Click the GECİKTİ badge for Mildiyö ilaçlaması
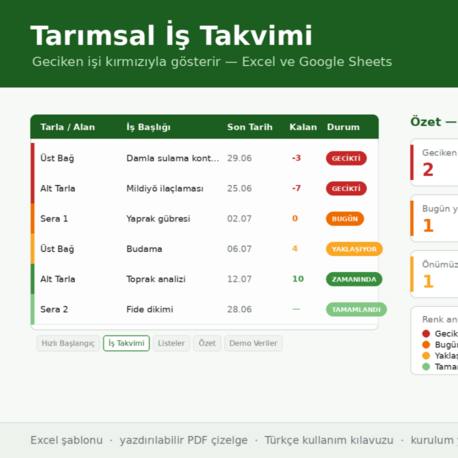The width and height of the screenshot is (458, 458). tap(346, 189)
